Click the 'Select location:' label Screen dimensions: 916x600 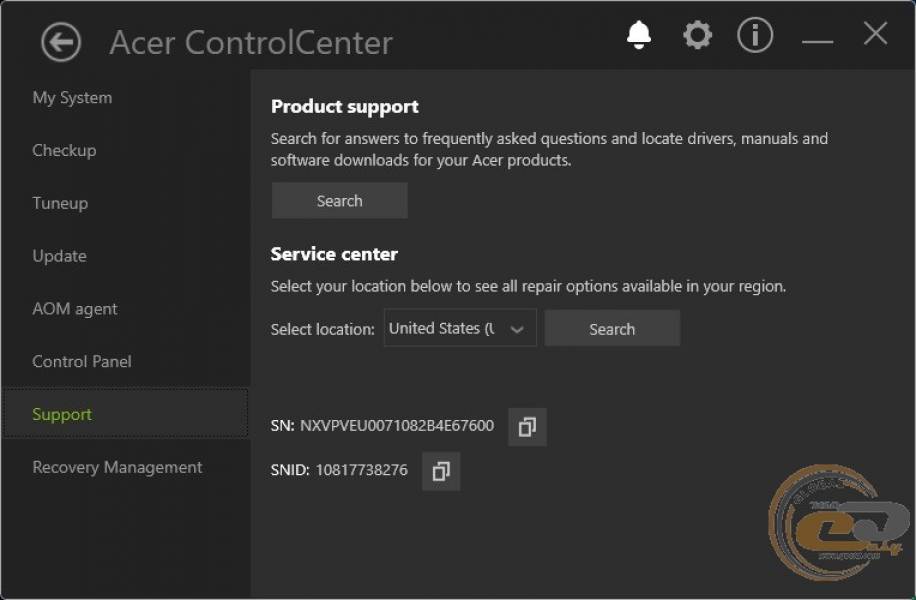(x=322, y=330)
